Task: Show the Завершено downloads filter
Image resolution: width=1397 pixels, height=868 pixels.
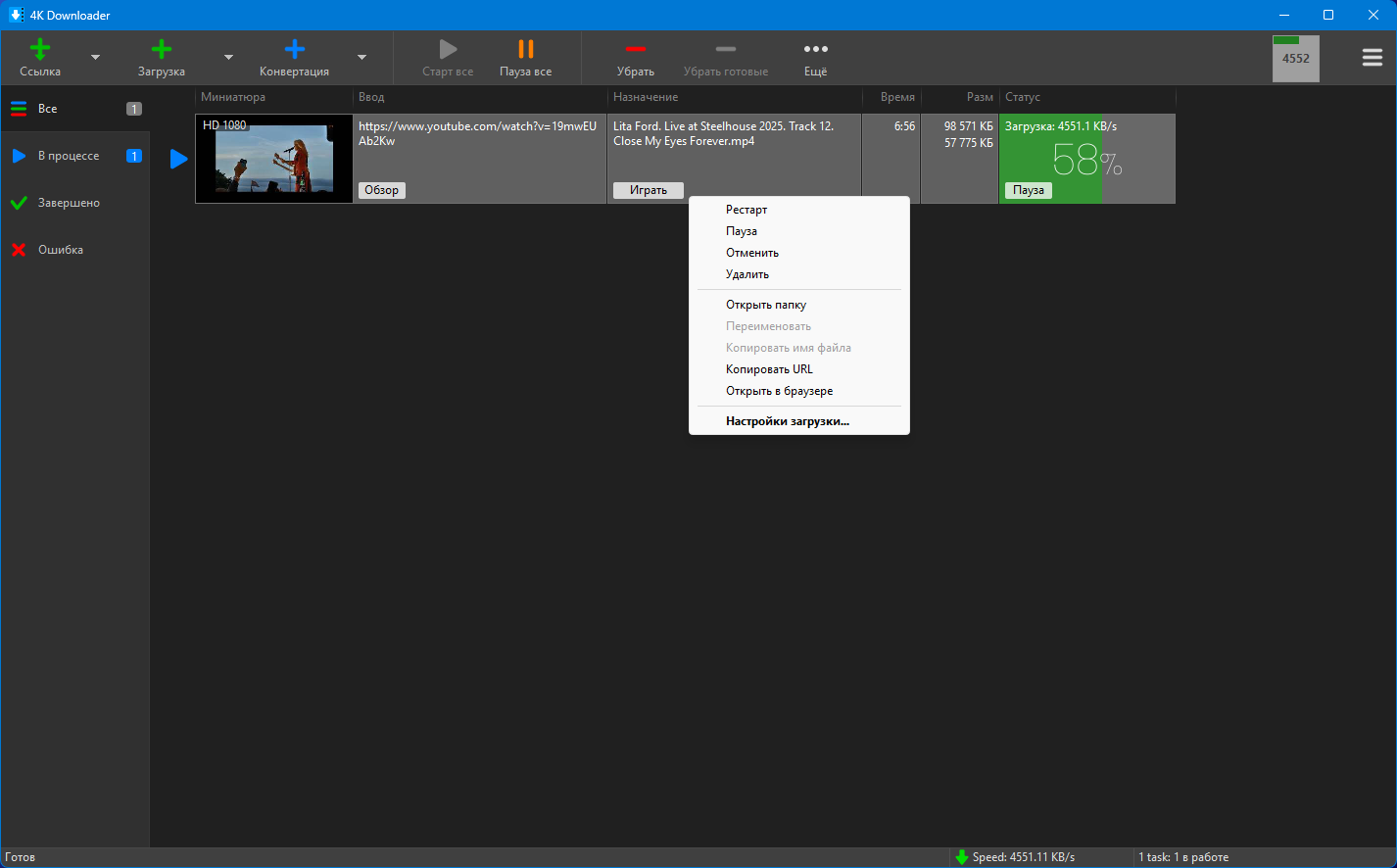Action: (x=69, y=203)
